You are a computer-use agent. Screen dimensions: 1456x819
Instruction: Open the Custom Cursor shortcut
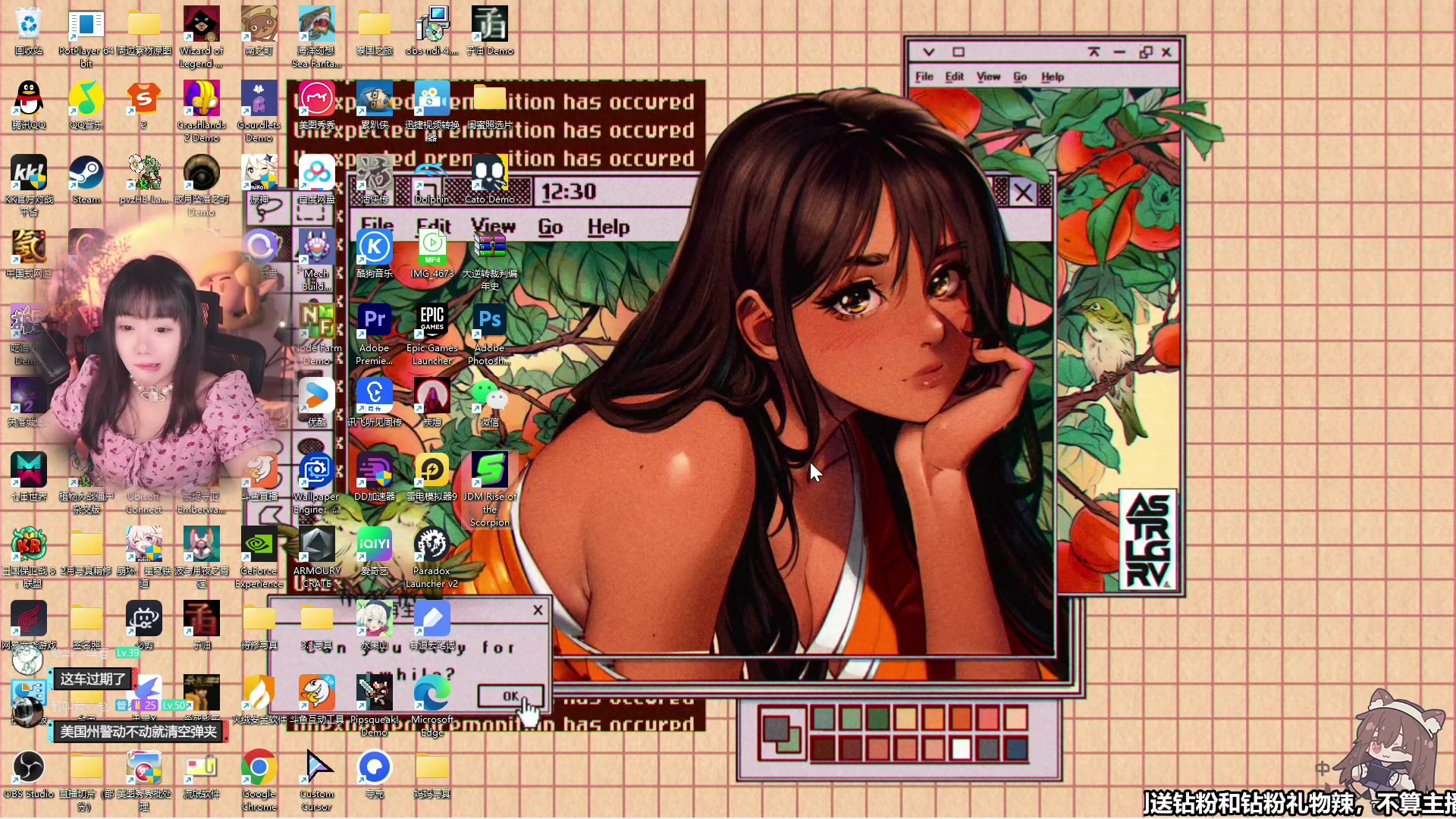(x=316, y=768)
